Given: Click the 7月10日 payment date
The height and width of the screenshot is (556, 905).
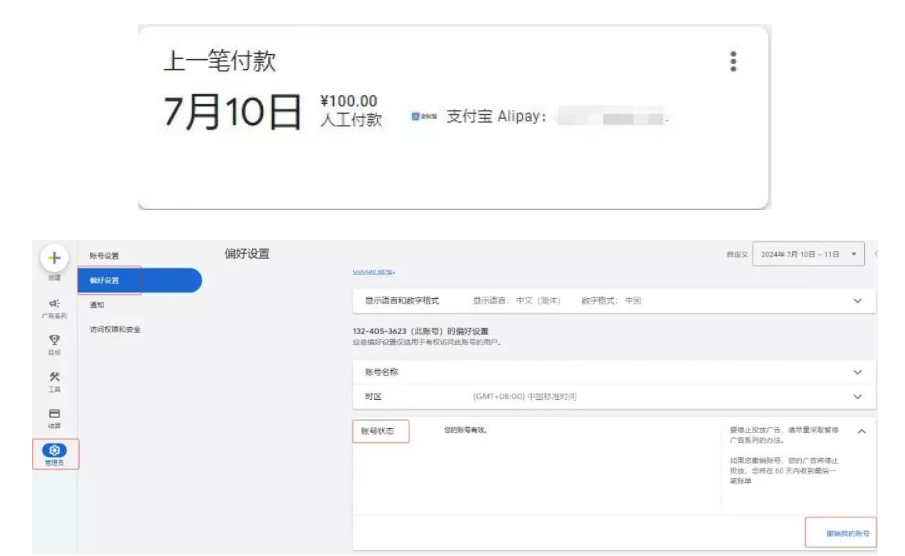Looking at the screenshot, I should (232, 112).
